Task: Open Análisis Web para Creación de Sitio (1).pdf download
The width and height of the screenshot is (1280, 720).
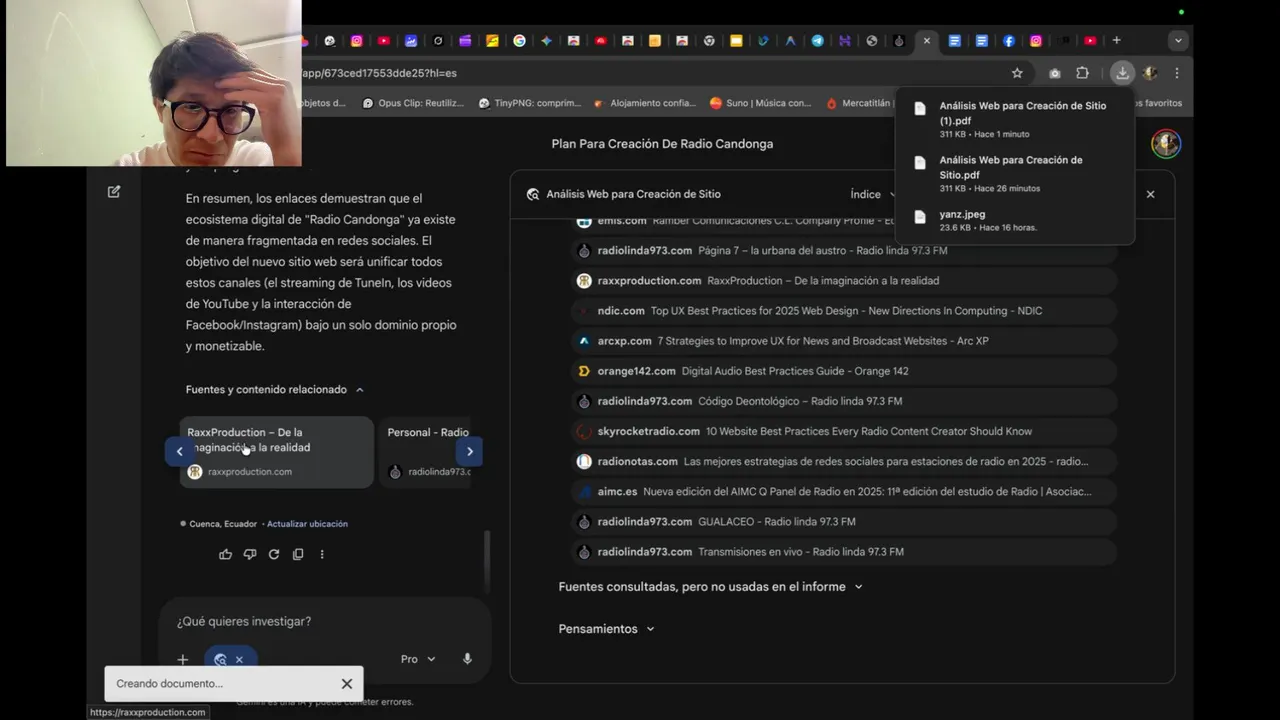Action: (x=1015, y=119)
